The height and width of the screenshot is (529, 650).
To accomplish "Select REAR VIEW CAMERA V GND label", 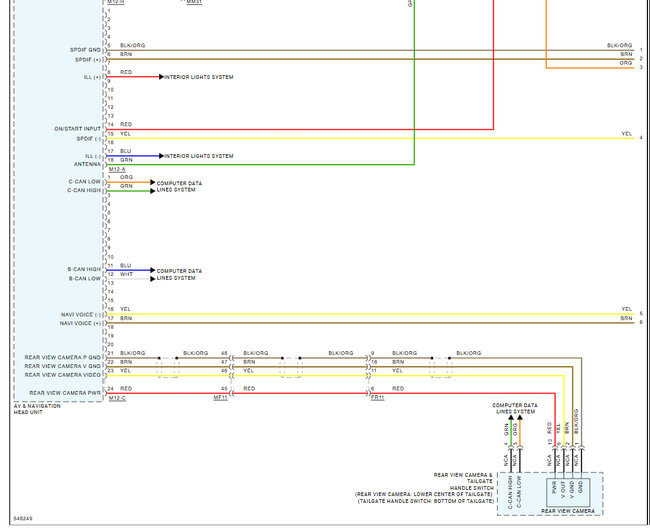I will [x=63, y=366].
